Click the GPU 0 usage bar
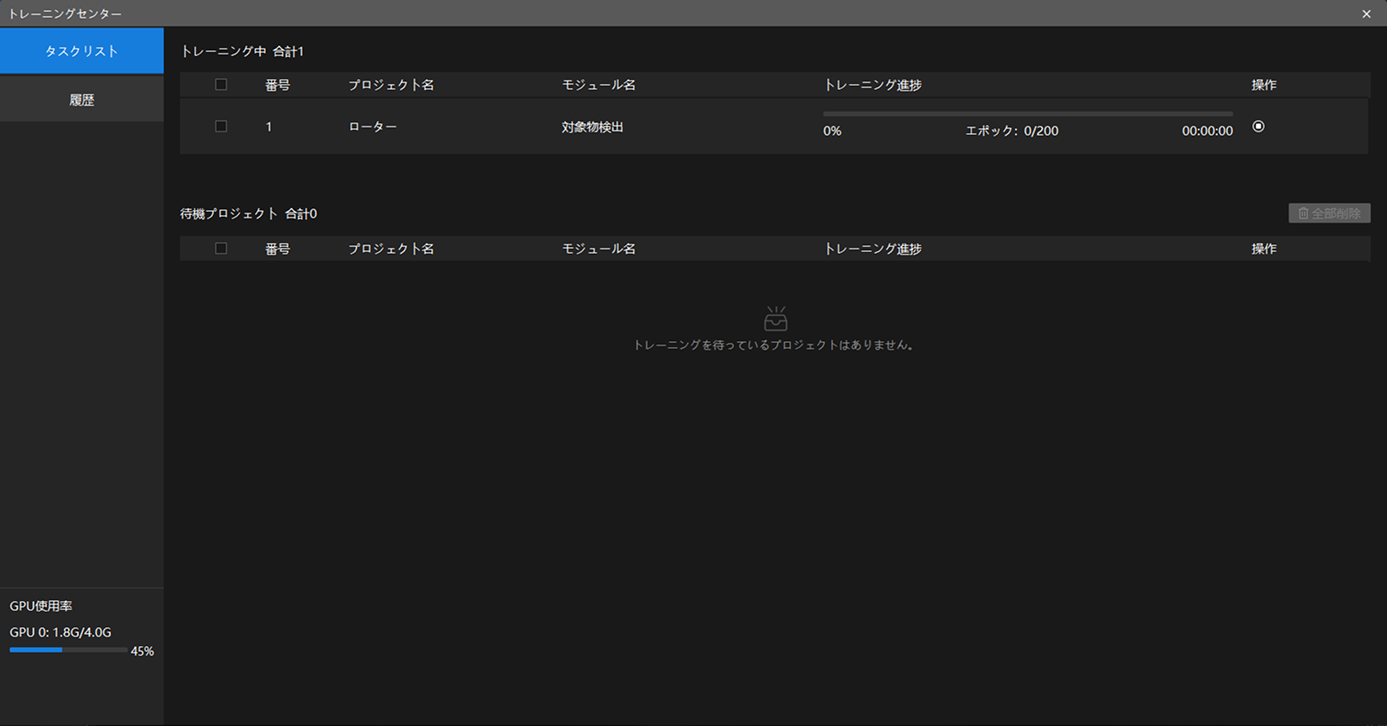1387x726 pixels. [68, 650]
